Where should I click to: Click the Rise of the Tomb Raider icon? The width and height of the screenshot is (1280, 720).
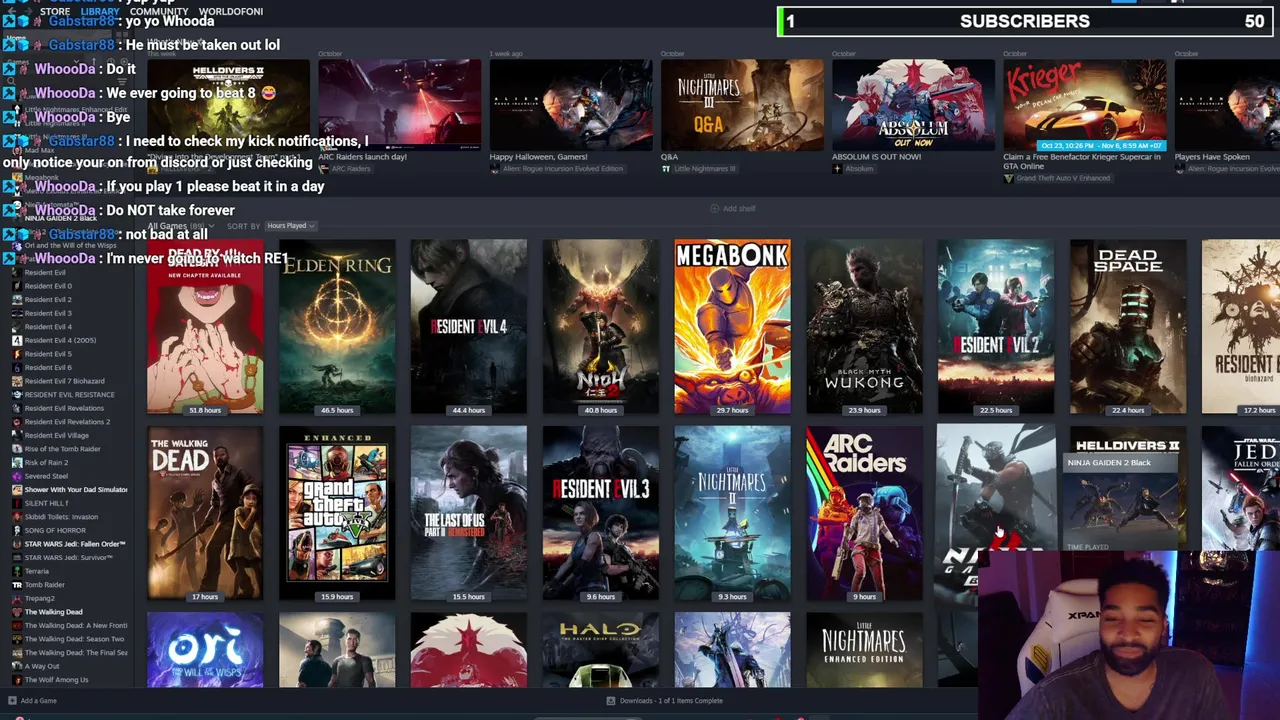coord(17,449)
